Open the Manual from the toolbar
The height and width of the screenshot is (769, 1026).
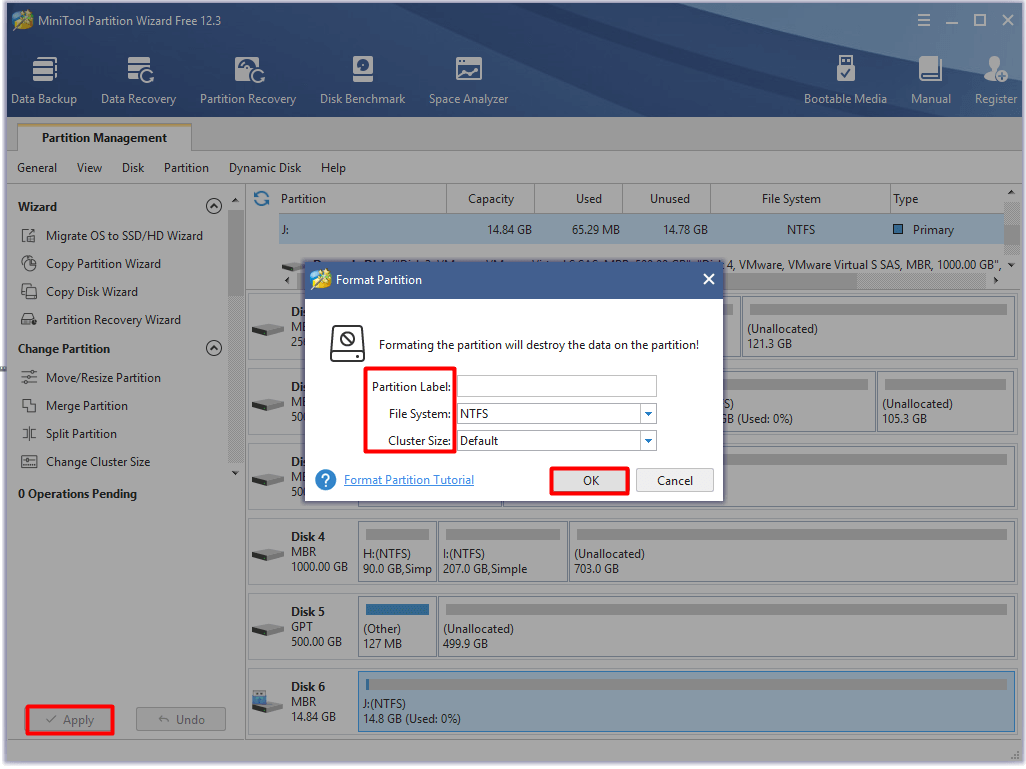click(930, 81)
